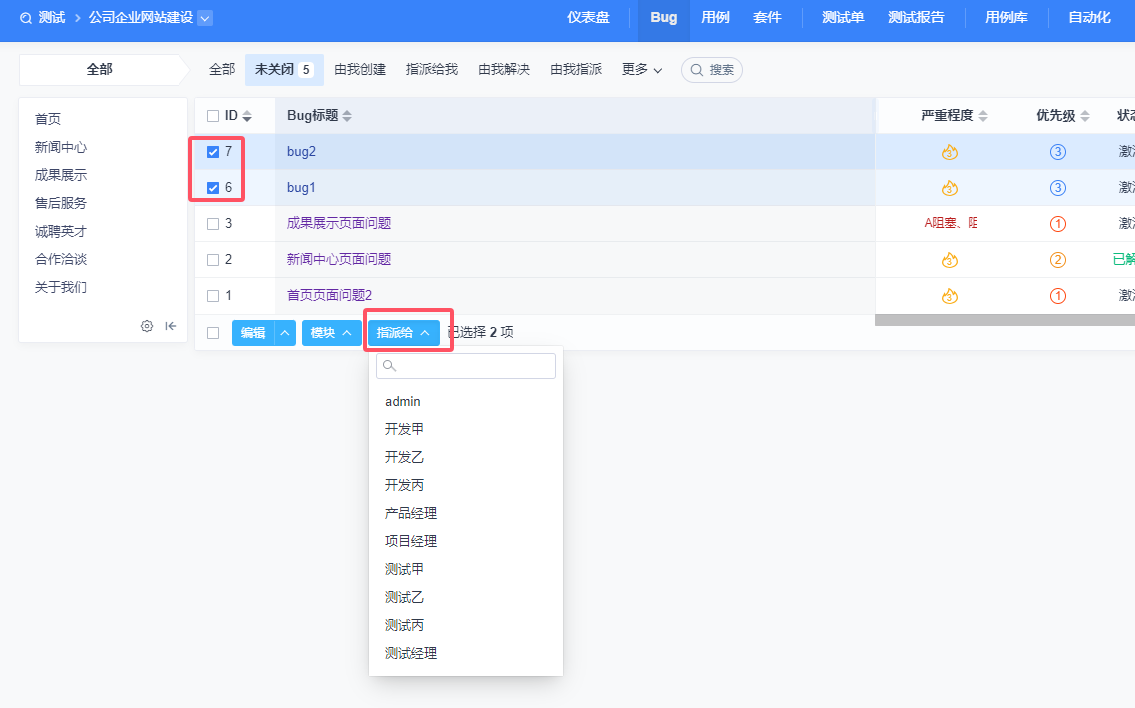Viewport: 1135px width, 708px height.
Task: Switch to the 用例 top navigation tab
Action: point(715,18)
